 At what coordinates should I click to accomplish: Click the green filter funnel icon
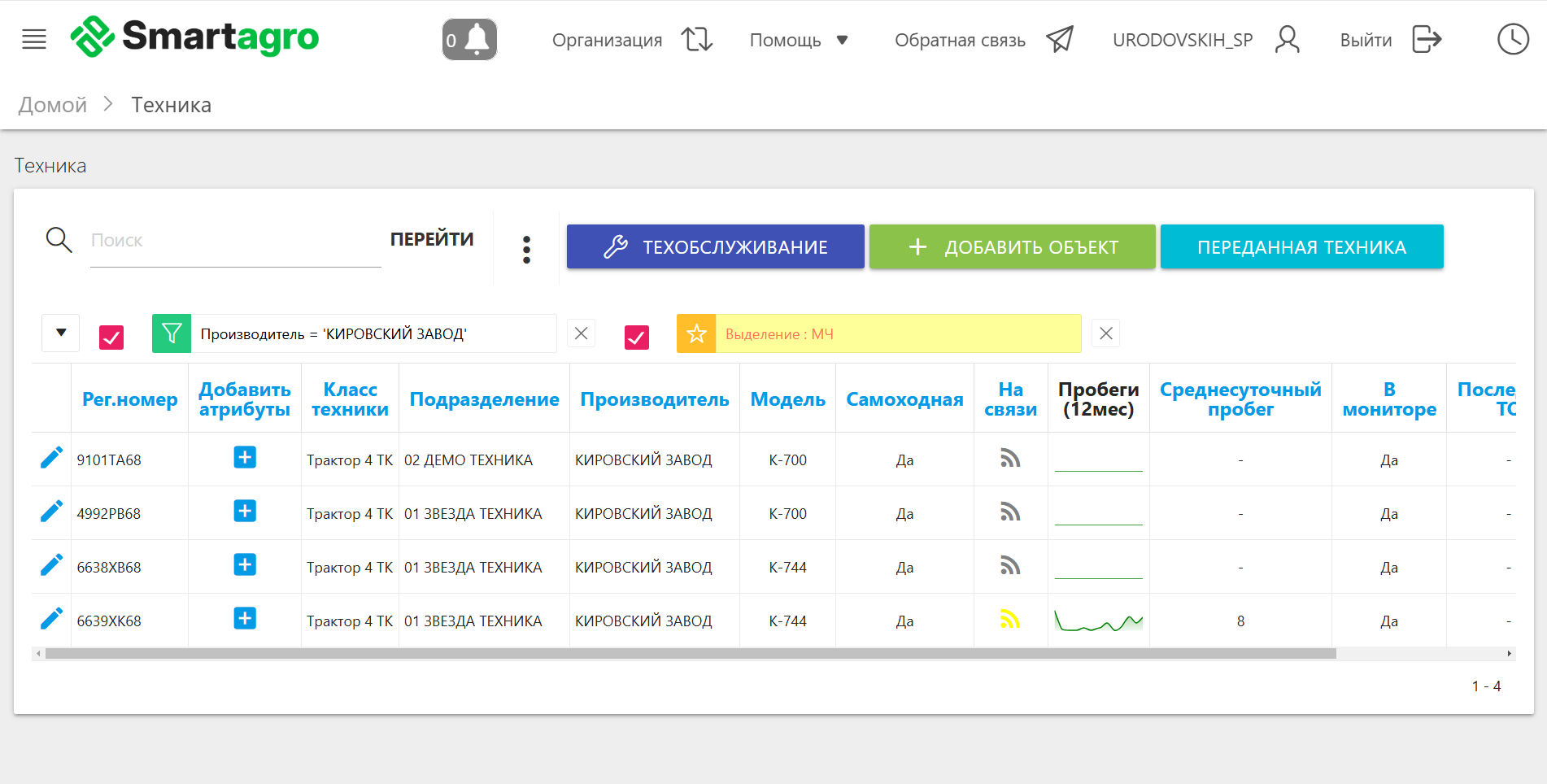point(172,333)
